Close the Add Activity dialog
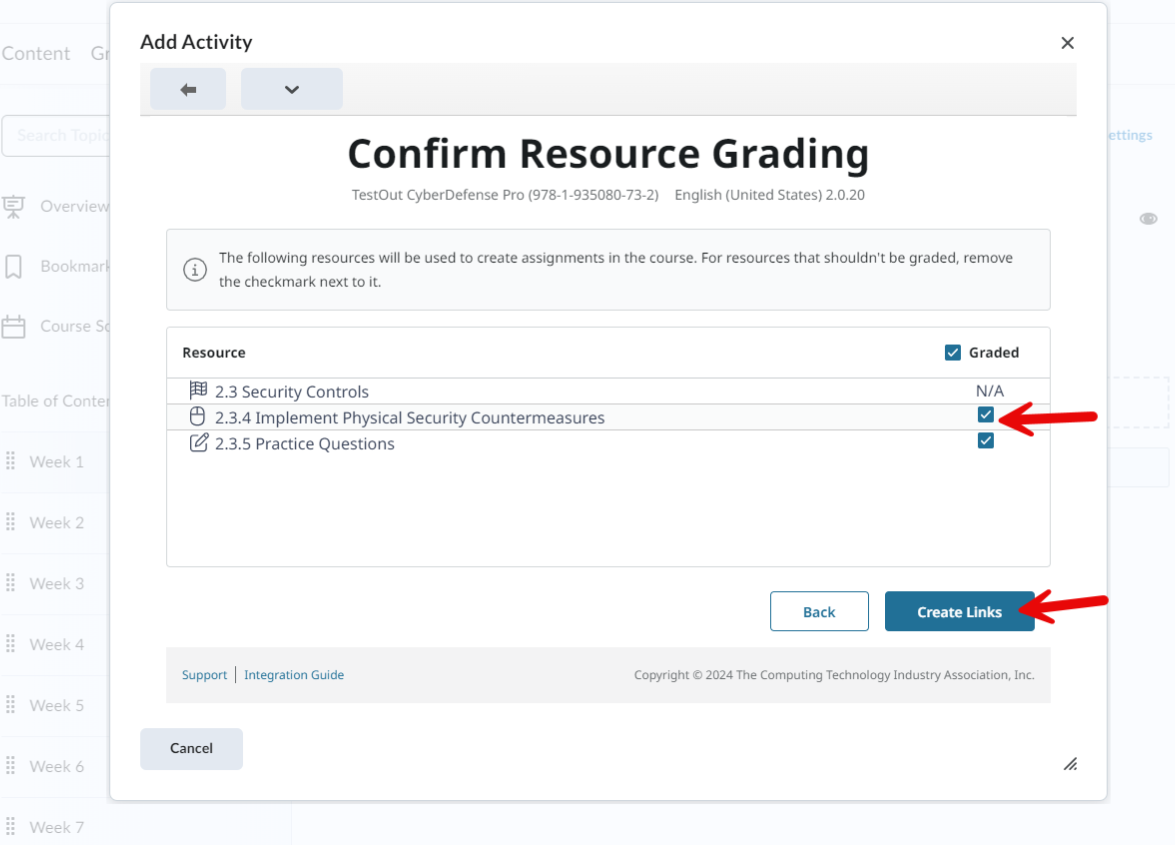 1067,43
